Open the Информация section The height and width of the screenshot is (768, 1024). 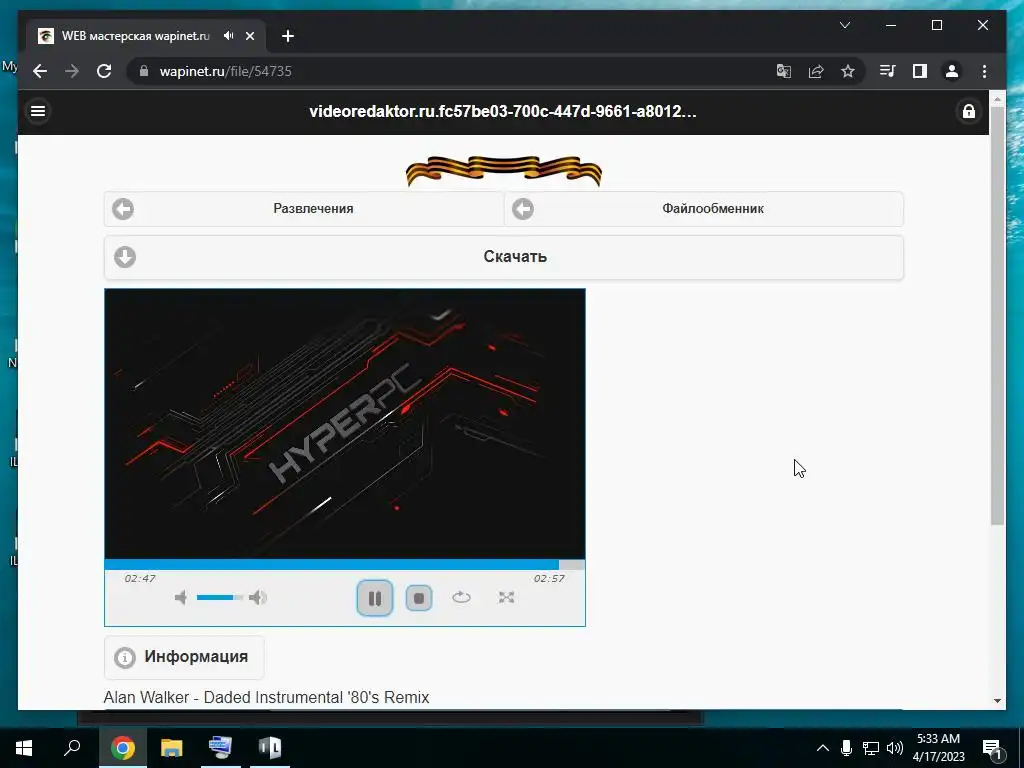(x=184, y=657)
